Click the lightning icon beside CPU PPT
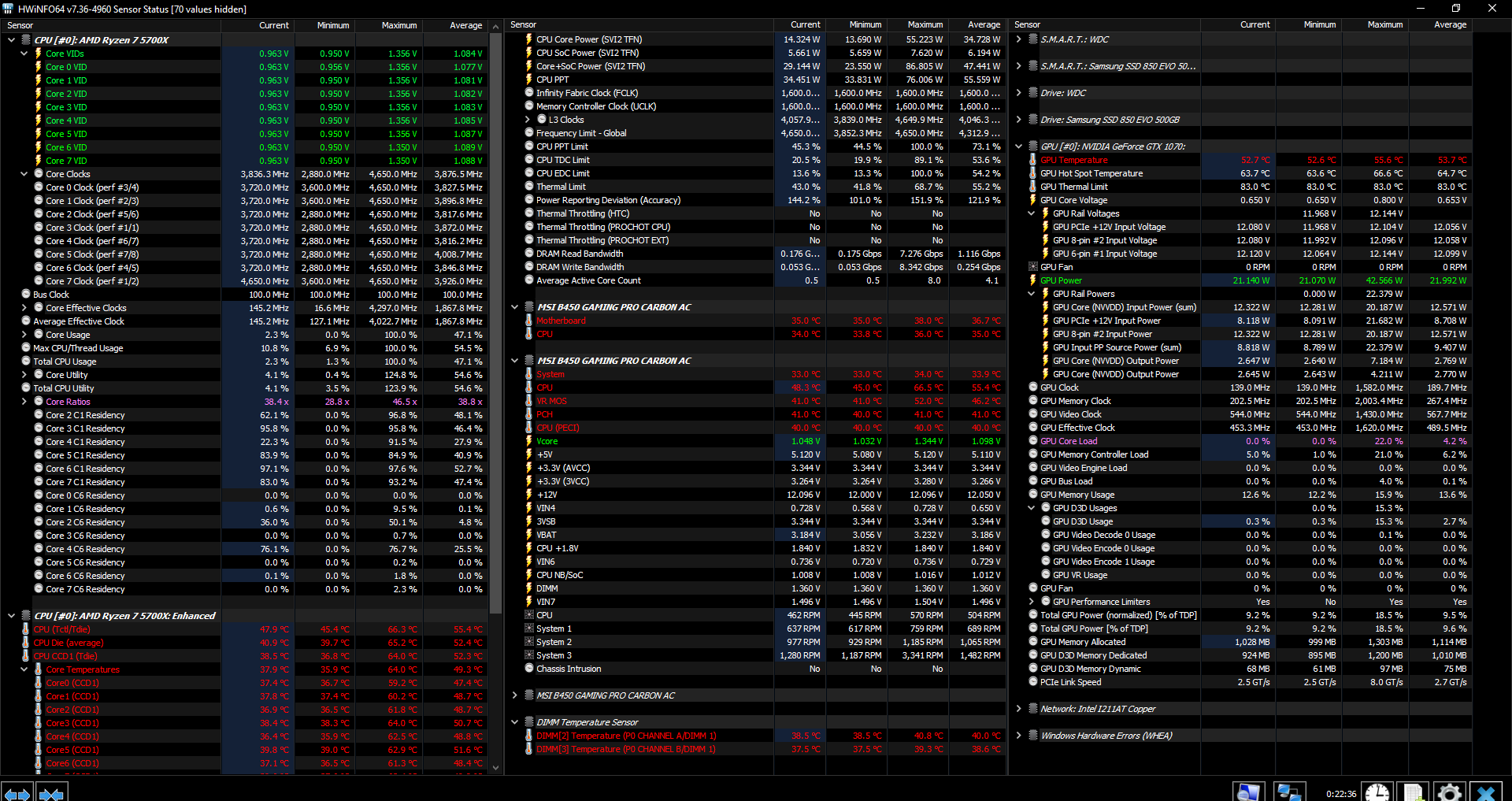 [x=529, y=80]
